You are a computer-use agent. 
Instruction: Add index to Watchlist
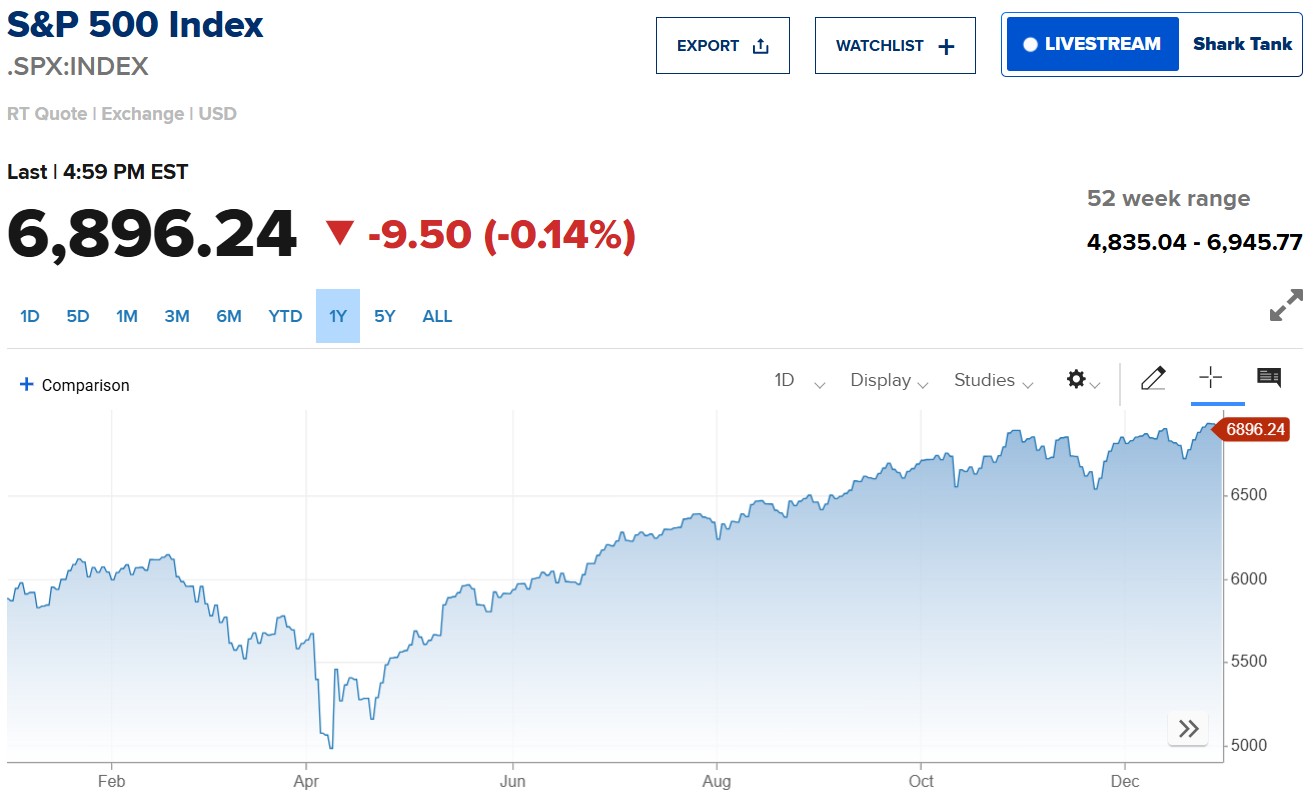[894, 46]
